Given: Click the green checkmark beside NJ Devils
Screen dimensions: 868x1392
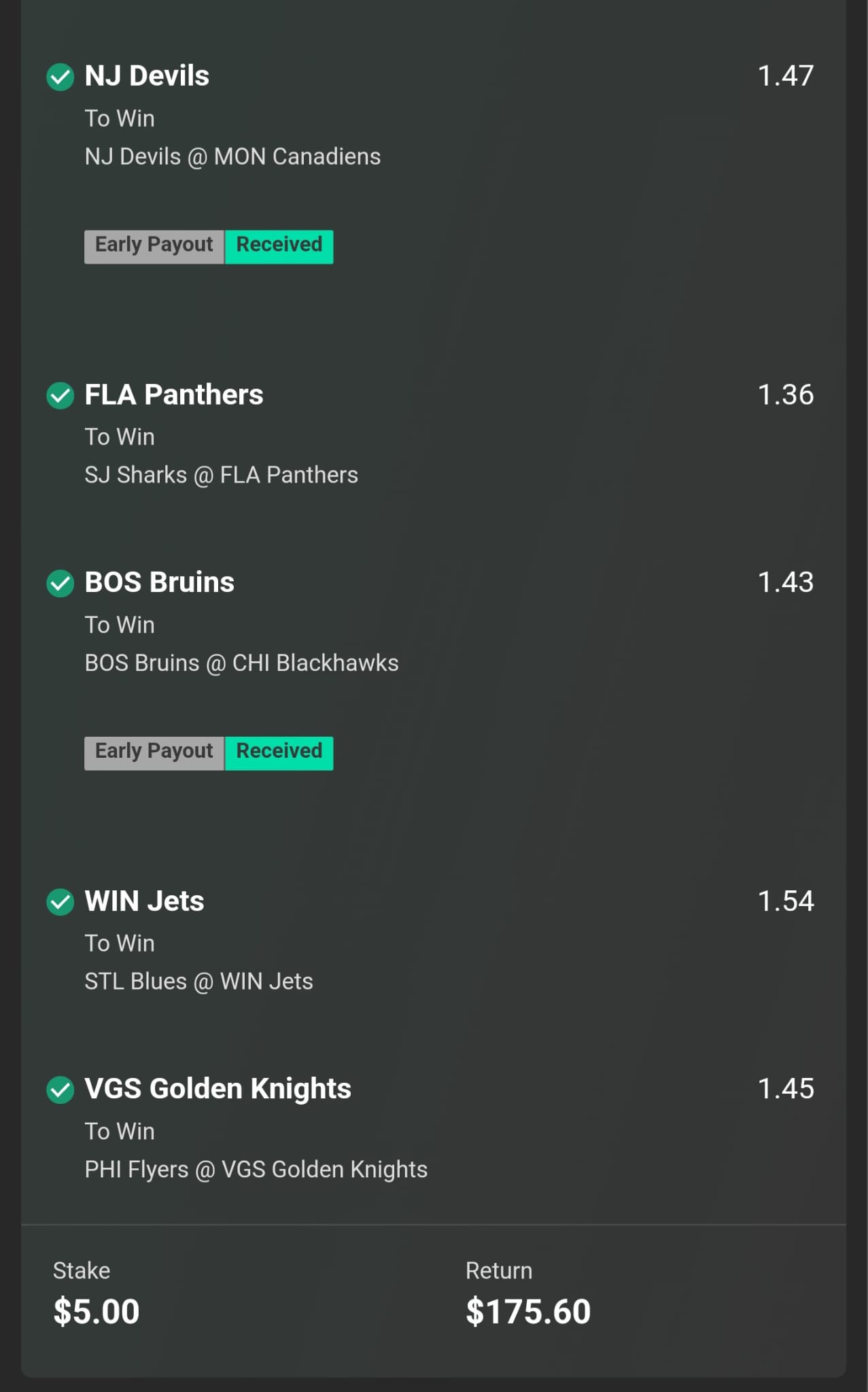Looking at the screenshot, I should (60, 77).
